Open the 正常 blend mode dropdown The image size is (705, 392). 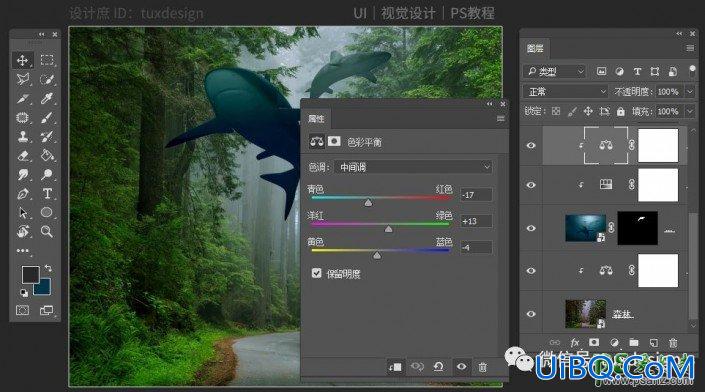[565, 92]
